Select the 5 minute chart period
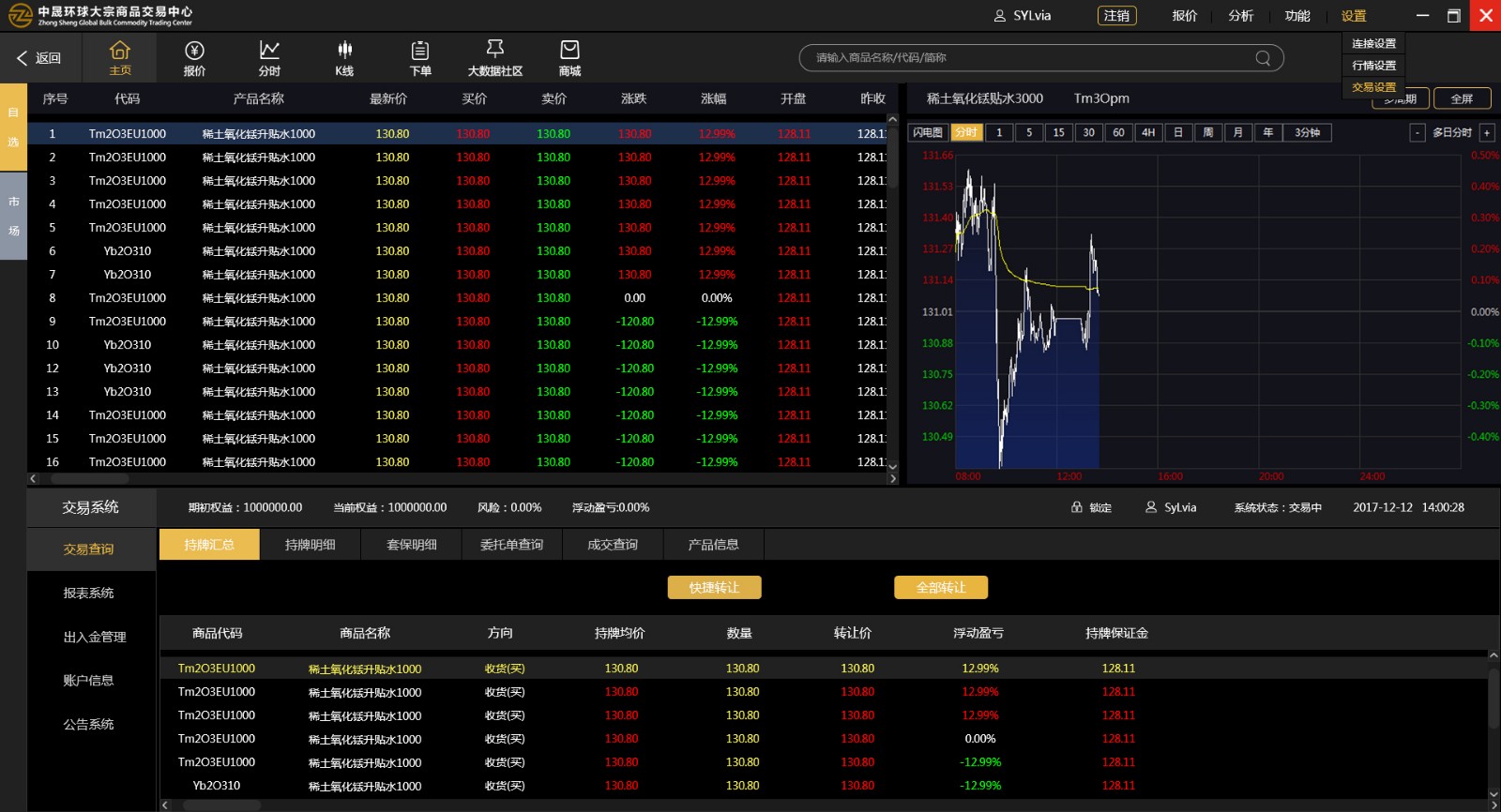The width and height of the screenshot is (1501, 812). (x=1029, y=133)
